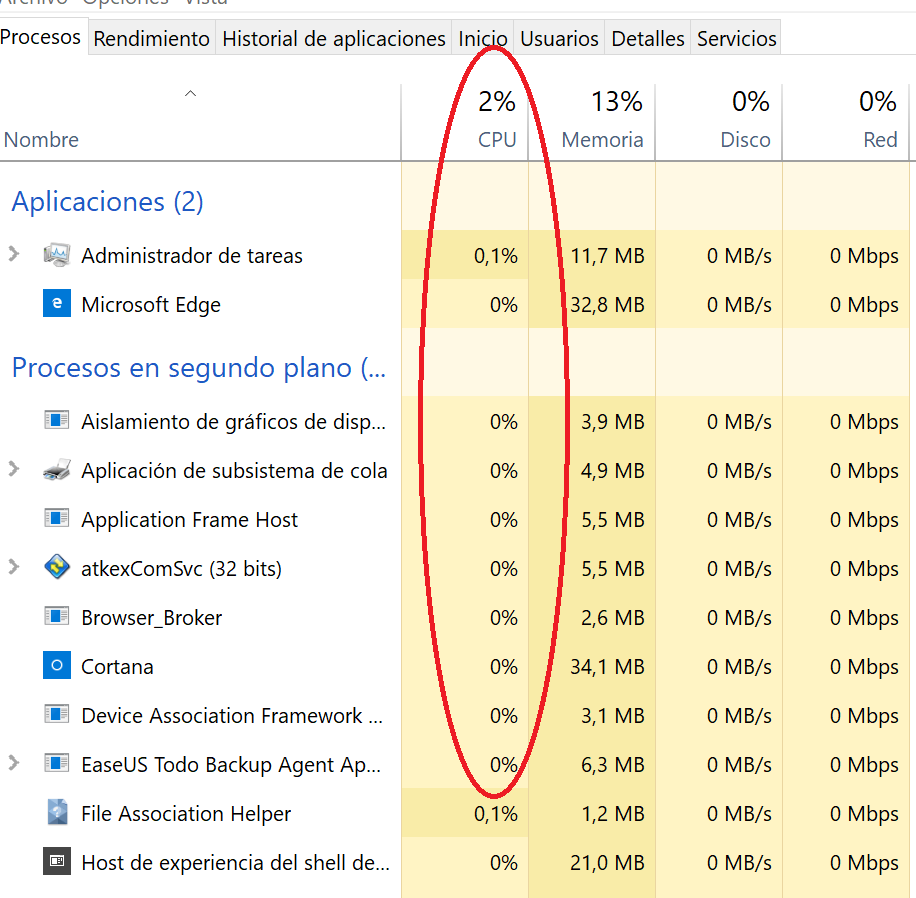This screenshot has width=916, height=898.
Task: Select the File Association Helper icon
Action: (x=57, y=813)
